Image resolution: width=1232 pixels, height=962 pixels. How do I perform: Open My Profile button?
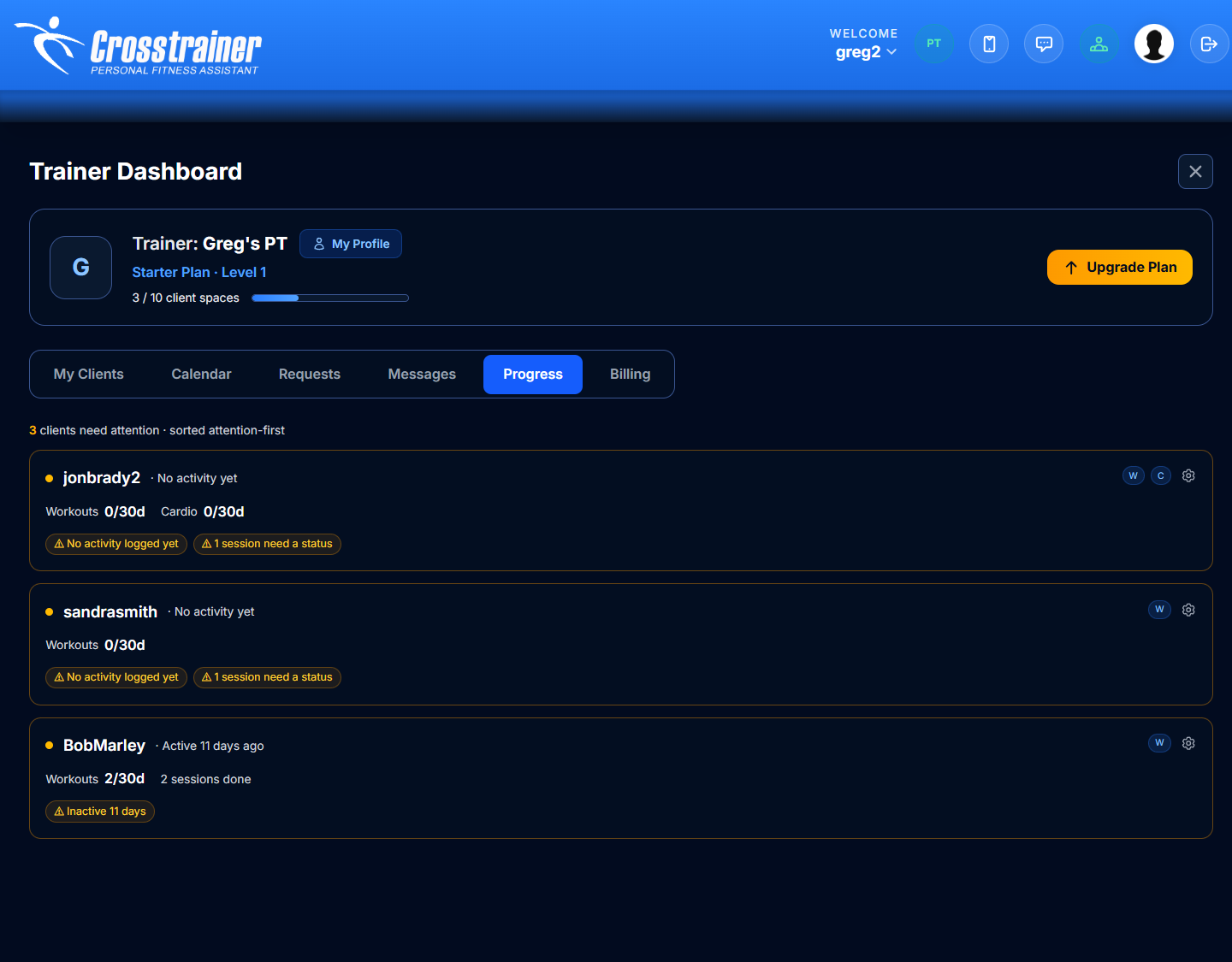click(351, 244)
